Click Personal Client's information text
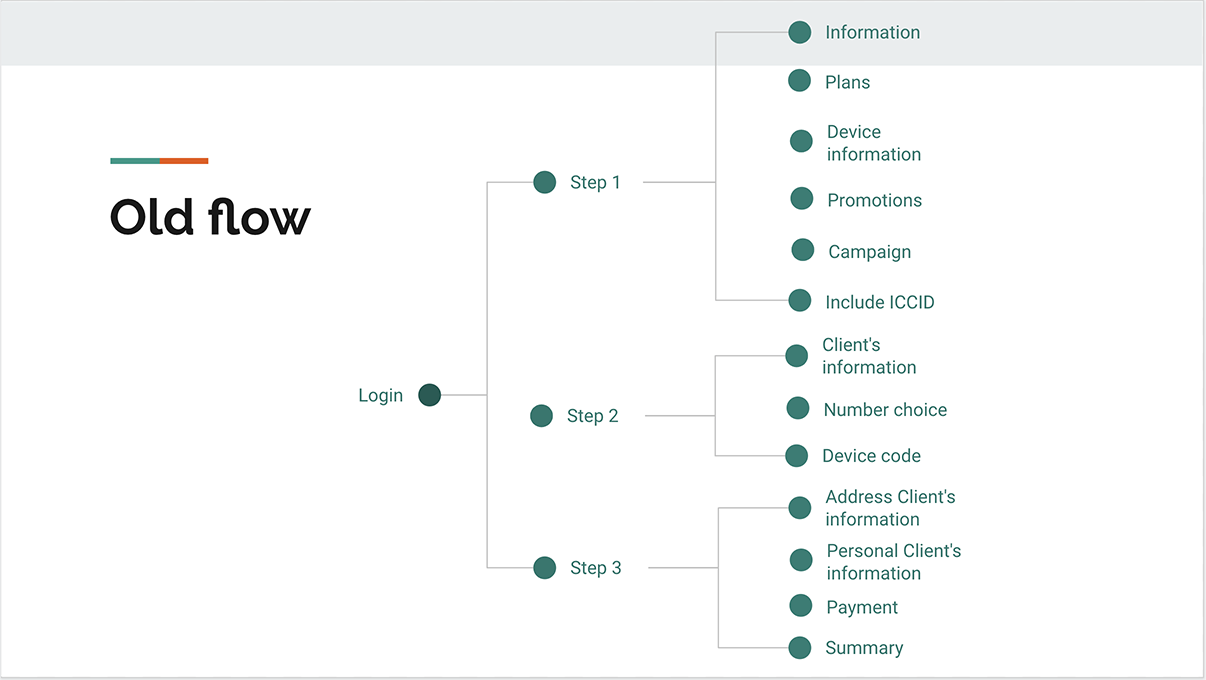 point(893,562)
